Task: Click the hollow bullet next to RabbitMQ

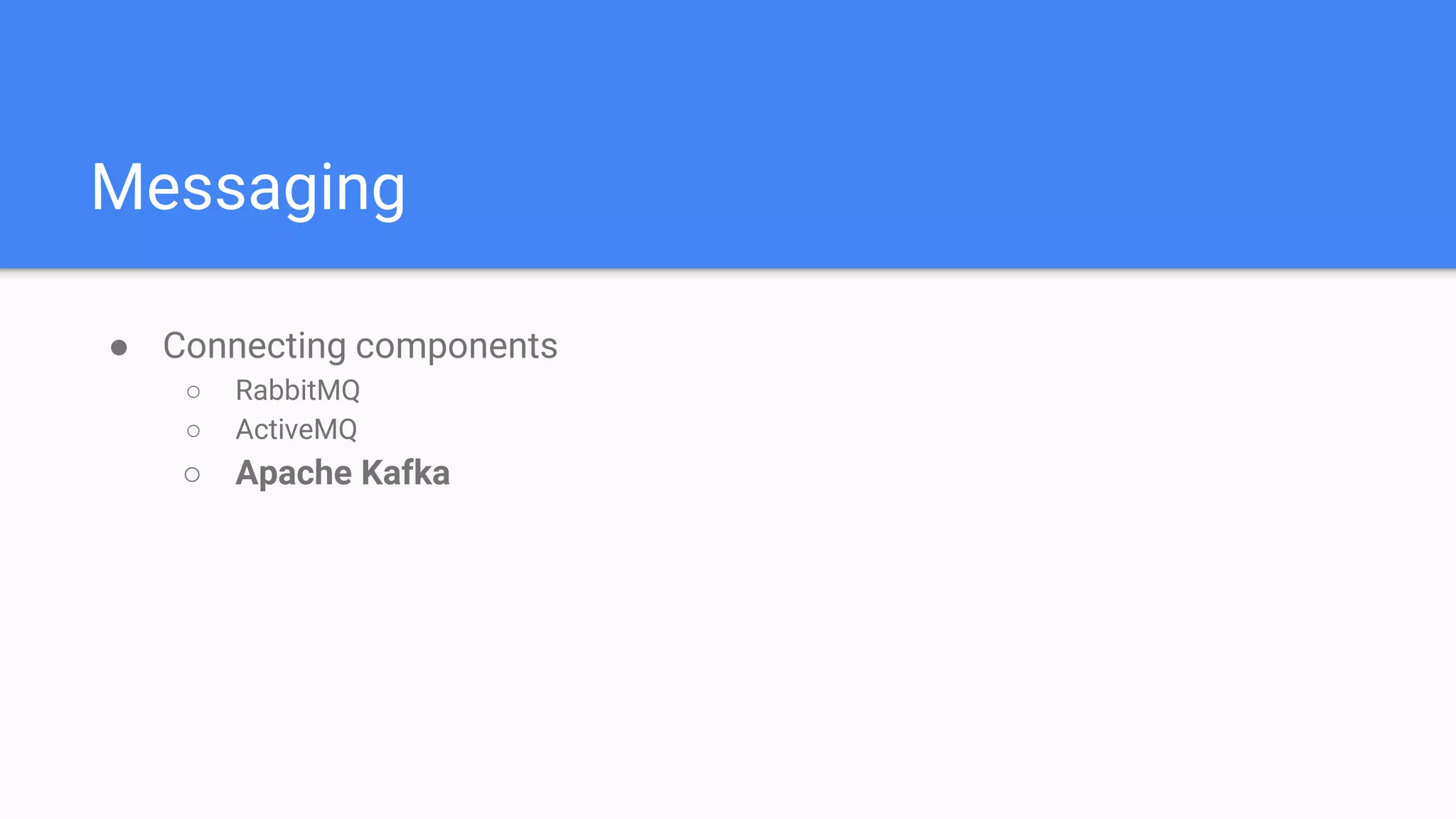Action: coord(193,392)
